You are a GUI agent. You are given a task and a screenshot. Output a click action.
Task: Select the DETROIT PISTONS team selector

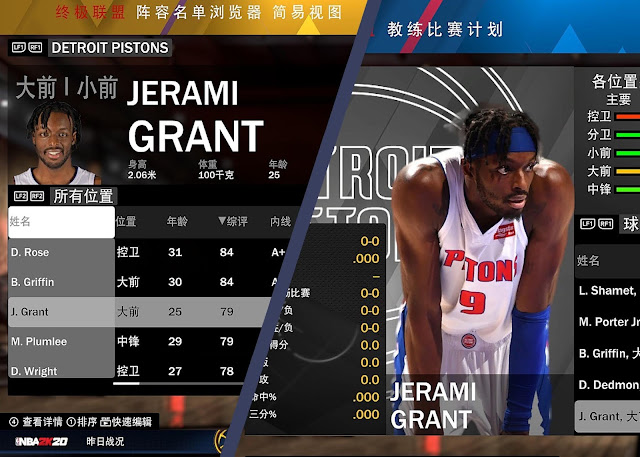tap(110, 48)
